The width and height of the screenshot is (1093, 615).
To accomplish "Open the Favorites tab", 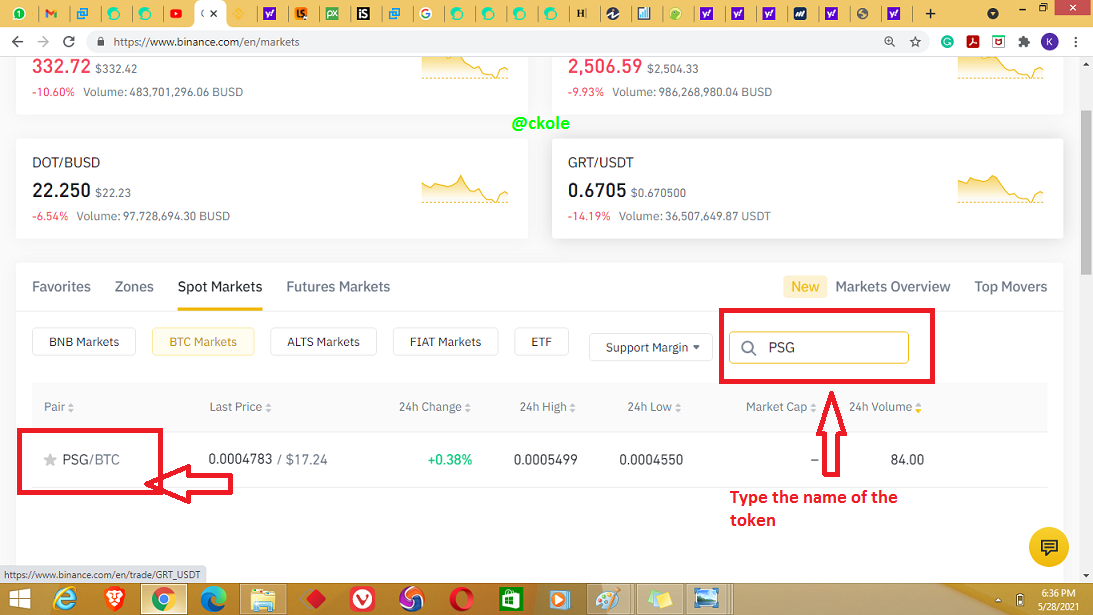I will point(61,287).
